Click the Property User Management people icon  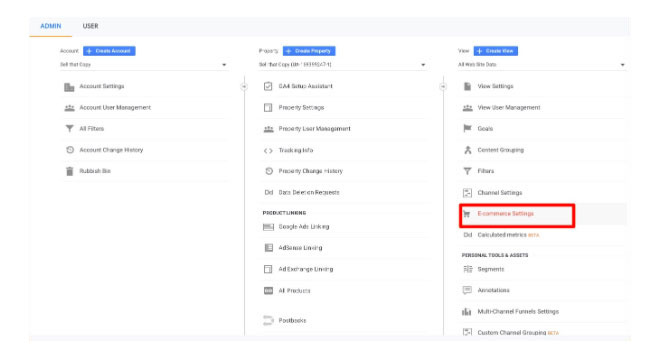click(268, 129)
